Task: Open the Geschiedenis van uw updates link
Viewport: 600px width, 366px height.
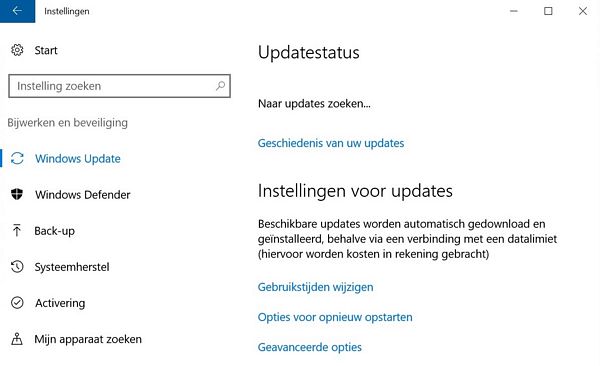Action: click(331, 143)
